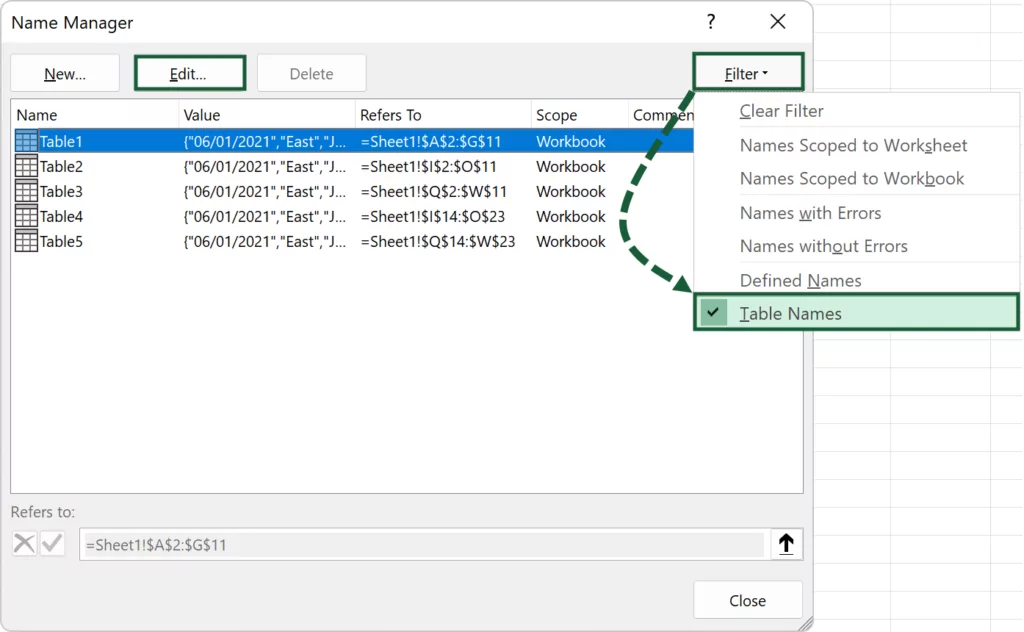Image resolution: width=1024 pixels, height=632 pixels.
Task: Choose Clear Filter from the menu
Action: 781,111
